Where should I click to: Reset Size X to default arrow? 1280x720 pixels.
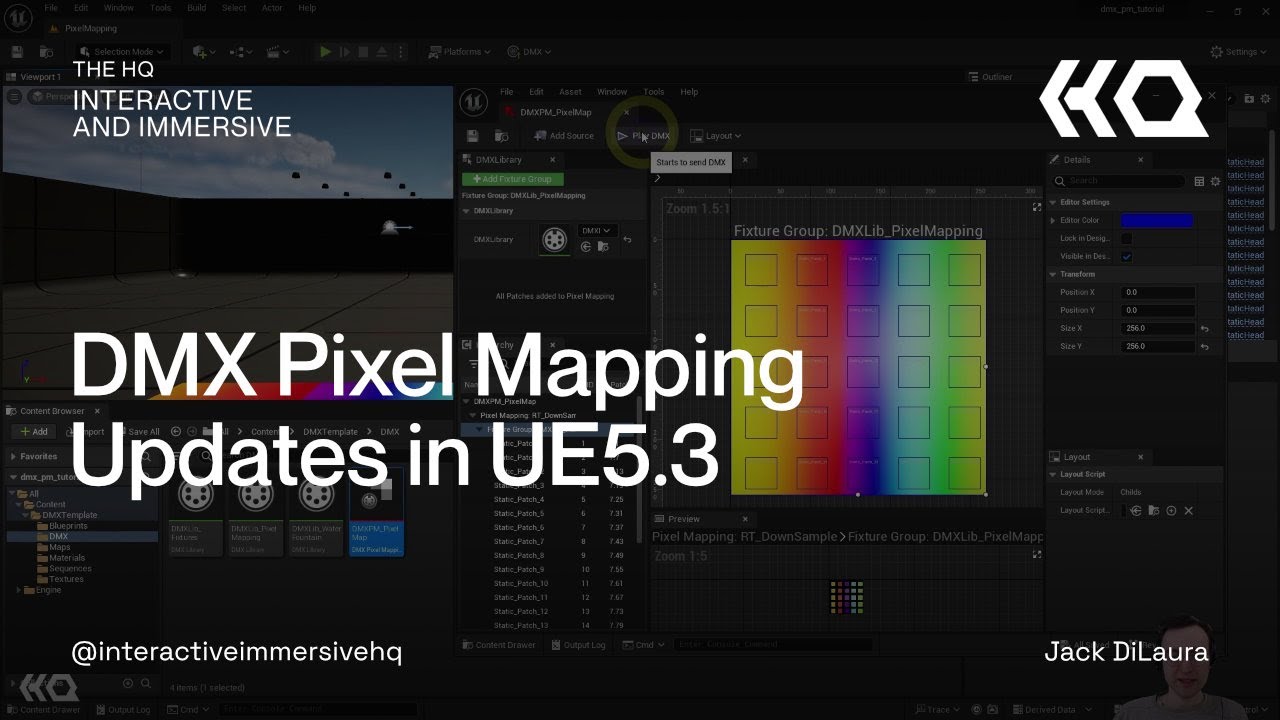coord(1205,328)
